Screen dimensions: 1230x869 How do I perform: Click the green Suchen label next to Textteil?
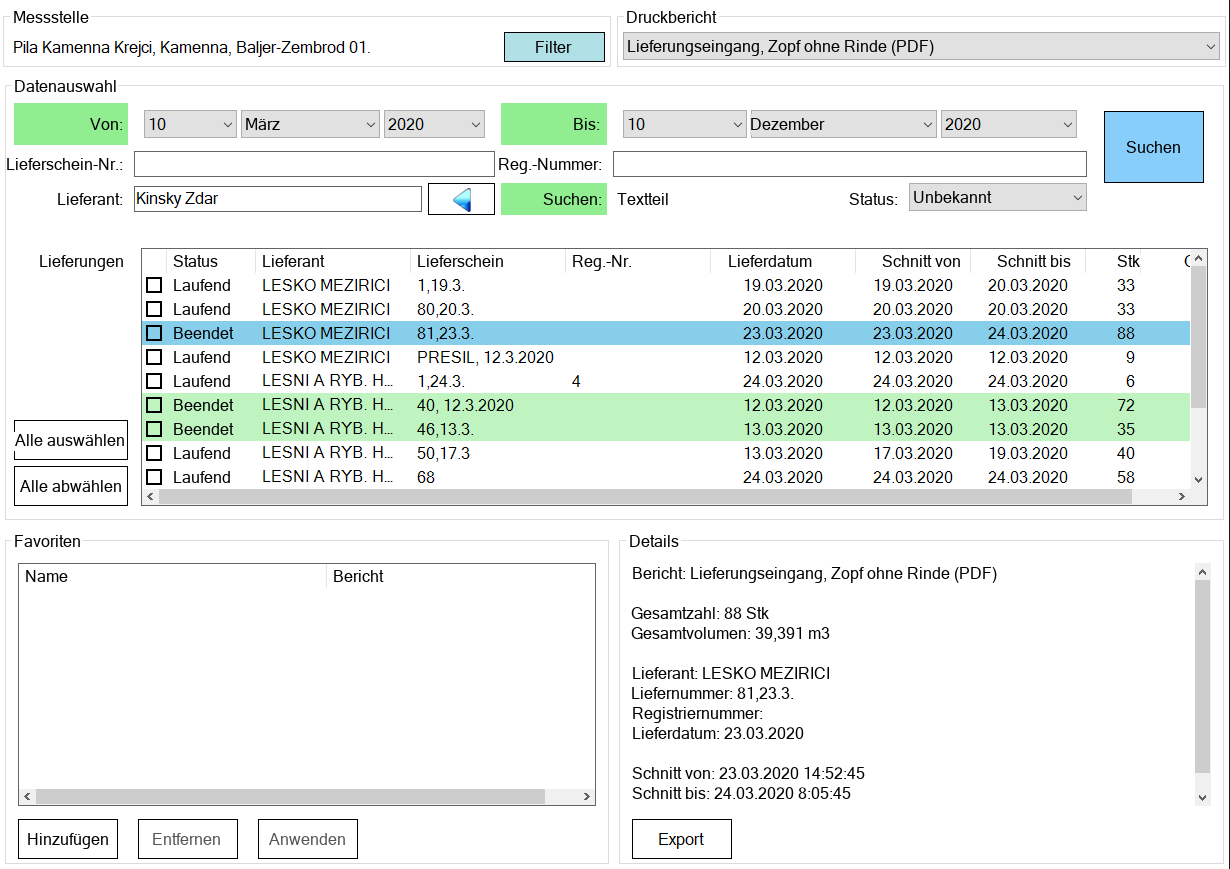553,199
